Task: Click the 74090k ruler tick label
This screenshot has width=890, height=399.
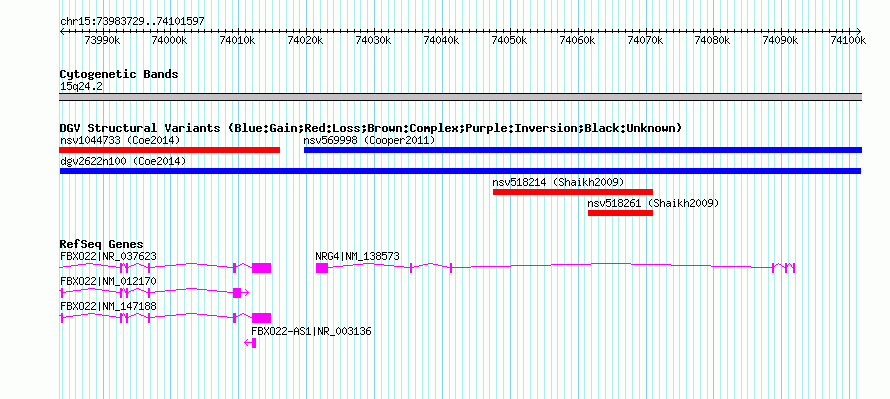Action: coord(780,41)
